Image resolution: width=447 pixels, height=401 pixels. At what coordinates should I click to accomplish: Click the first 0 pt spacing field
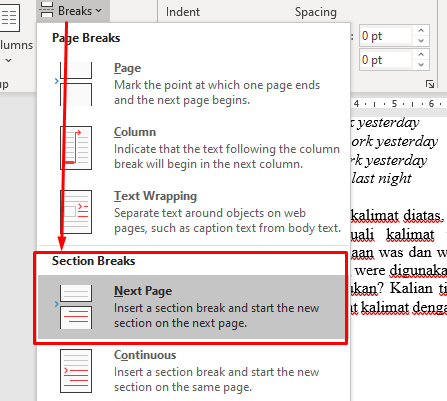point(386,36)
